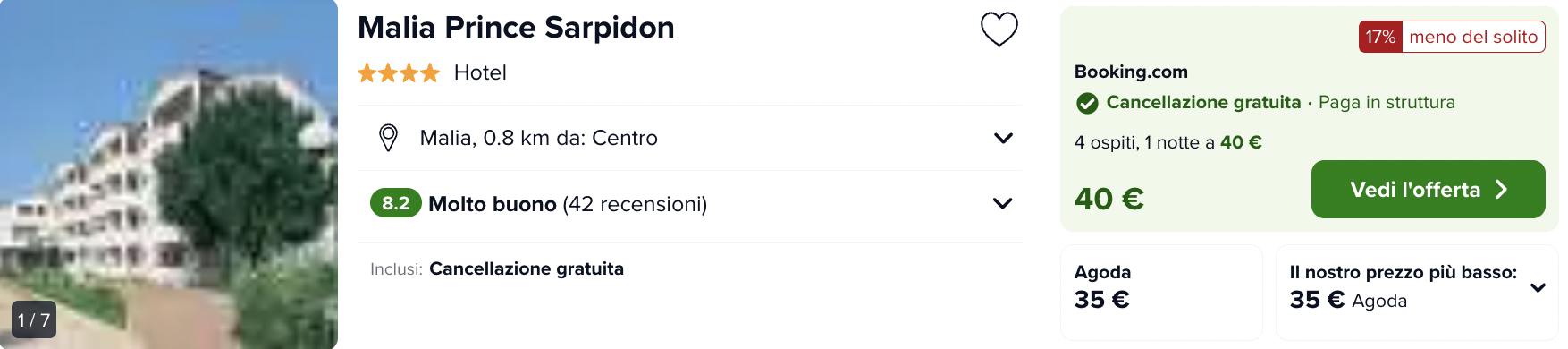Open the hotel photo thumbnail
This screenshot has height=349, width=1568.
169,174
